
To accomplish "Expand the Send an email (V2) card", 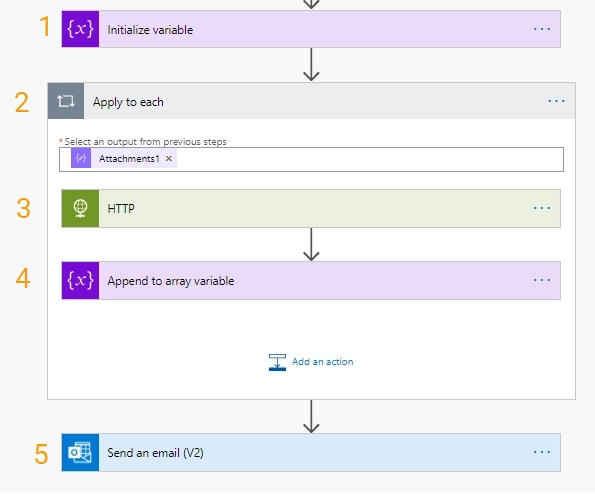I will tap(311, 452).
